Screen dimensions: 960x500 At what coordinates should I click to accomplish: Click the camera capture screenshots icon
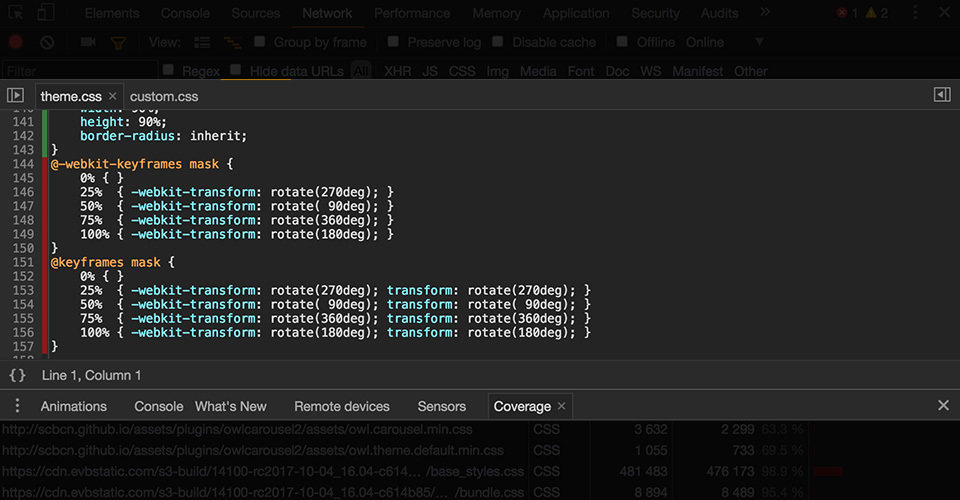coord(88,42)
